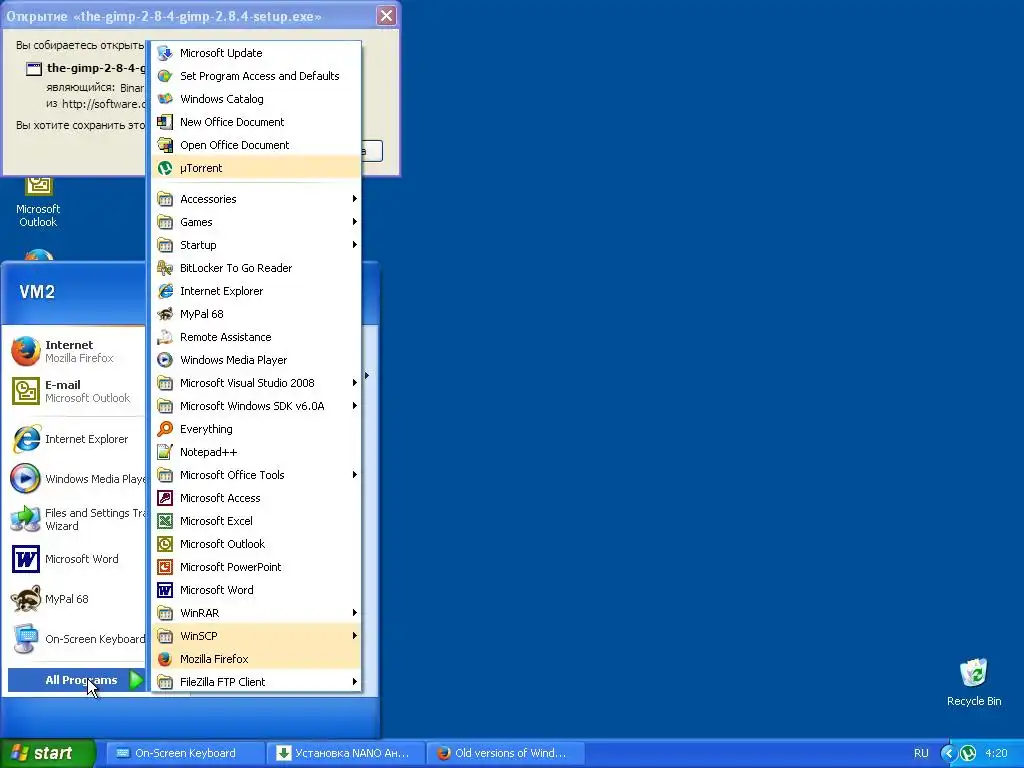Close the Открытие gimp setup dialog
This screenshot has width=1024, height=768.
click(386, 16)
